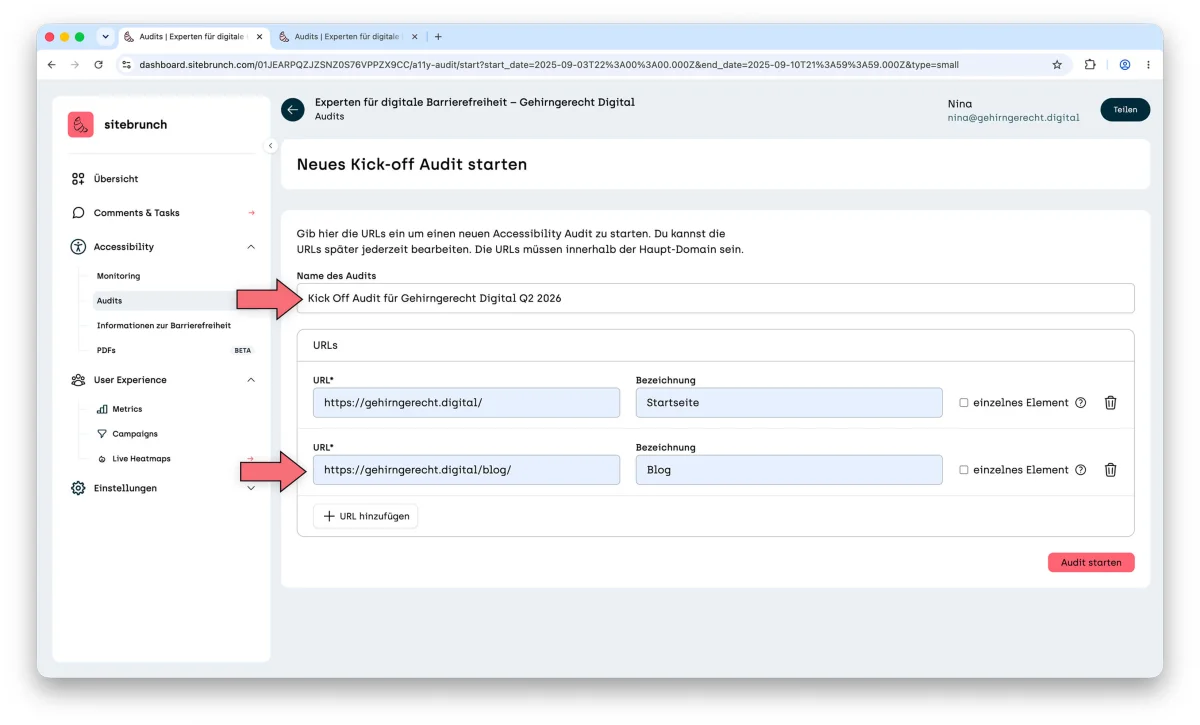Click the browser forward arrow
This screenshot has height=725, width=1200.
click(75, 64)
